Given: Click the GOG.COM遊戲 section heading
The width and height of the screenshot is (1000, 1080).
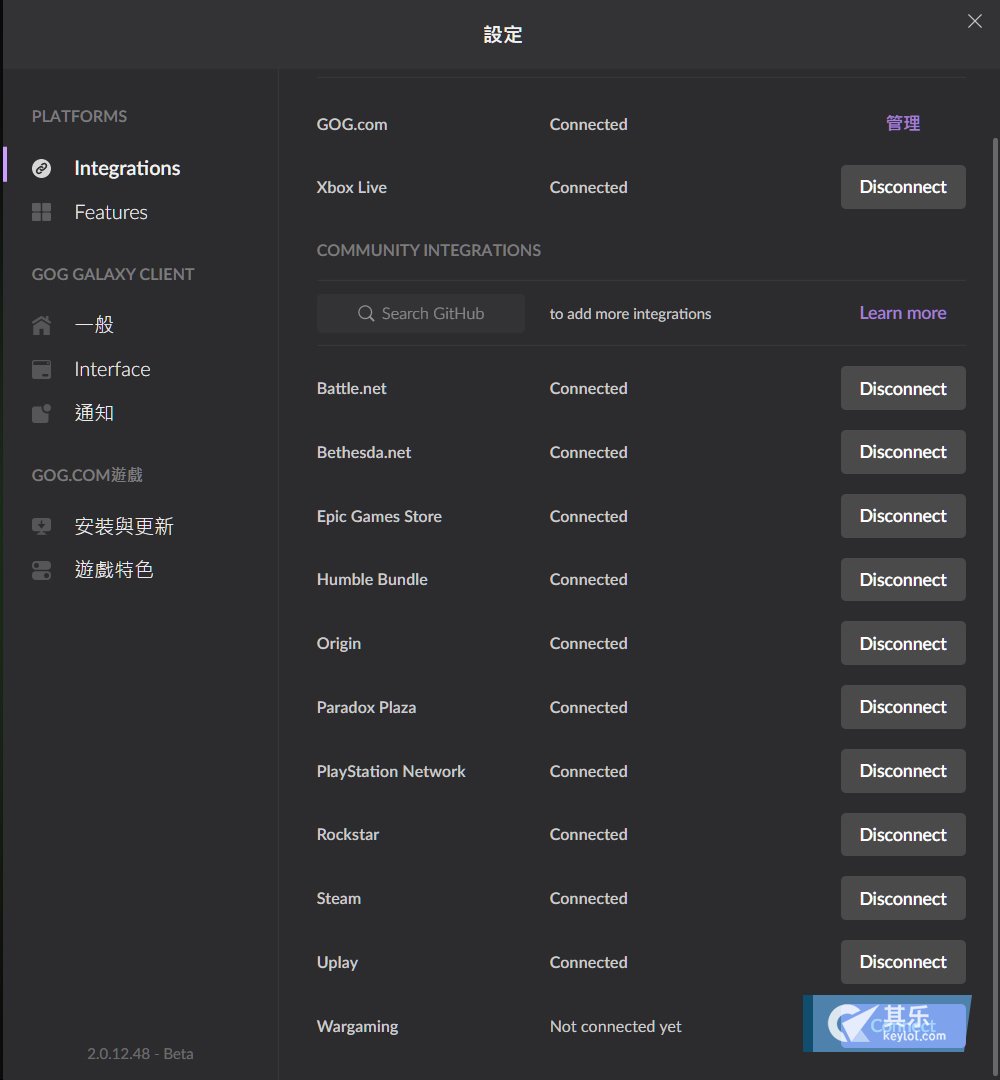Looking at the screenshot, I should [x=87, y=475].
